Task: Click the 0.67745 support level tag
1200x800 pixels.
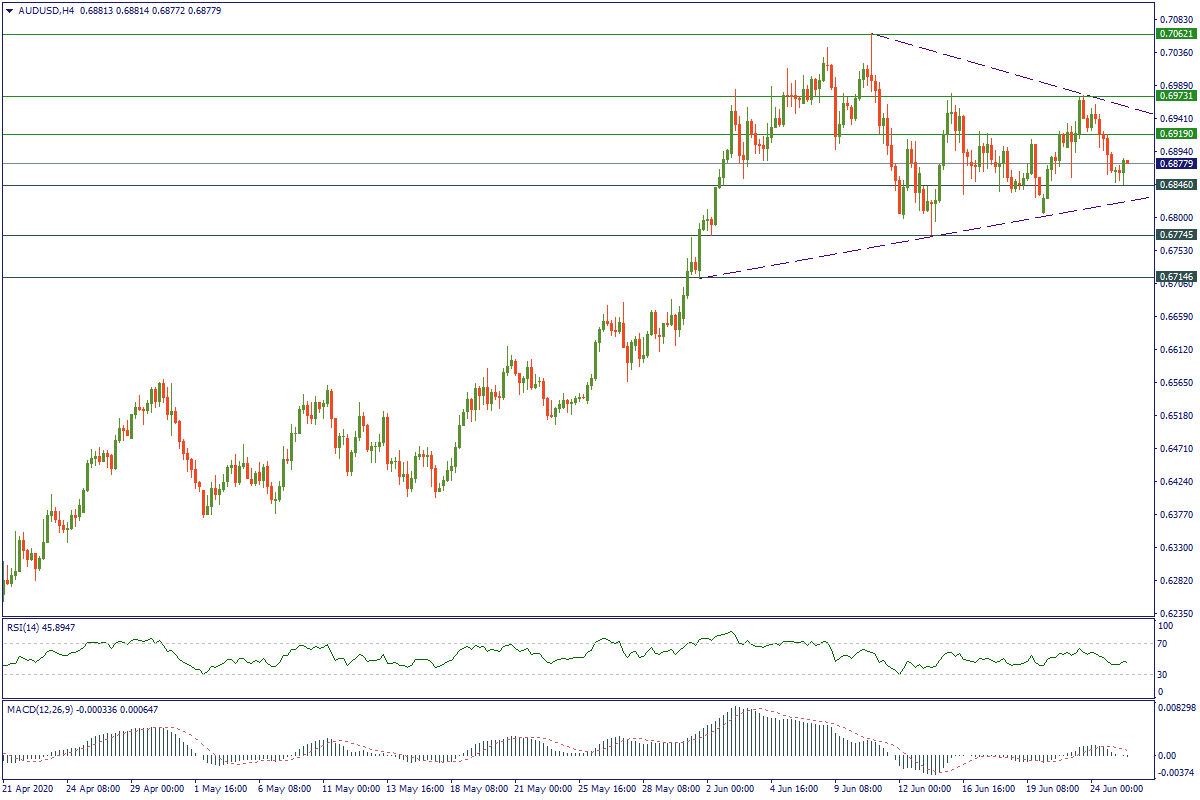Action: pyautogui.click(x=1176, y=235)
